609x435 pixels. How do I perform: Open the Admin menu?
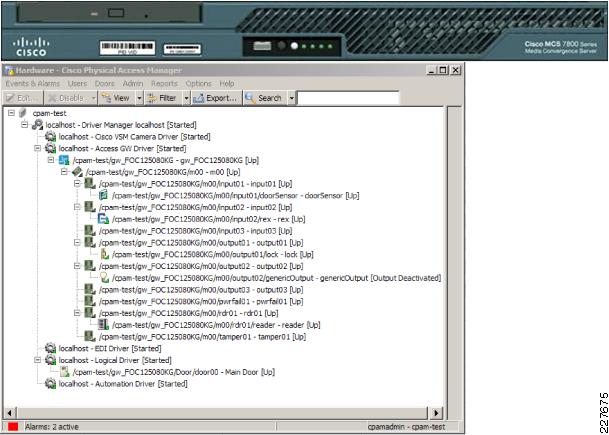coord(133,84)
